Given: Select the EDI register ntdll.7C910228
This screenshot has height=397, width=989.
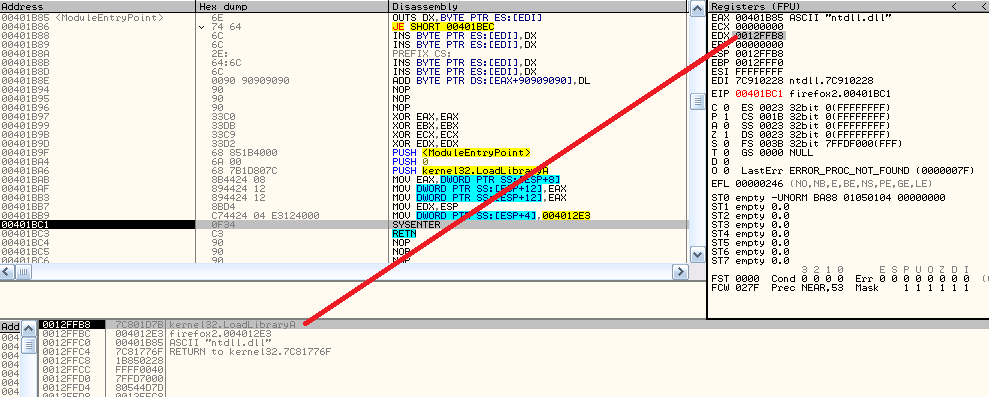Looking at the screenshot, I should [x=792, y=80].
